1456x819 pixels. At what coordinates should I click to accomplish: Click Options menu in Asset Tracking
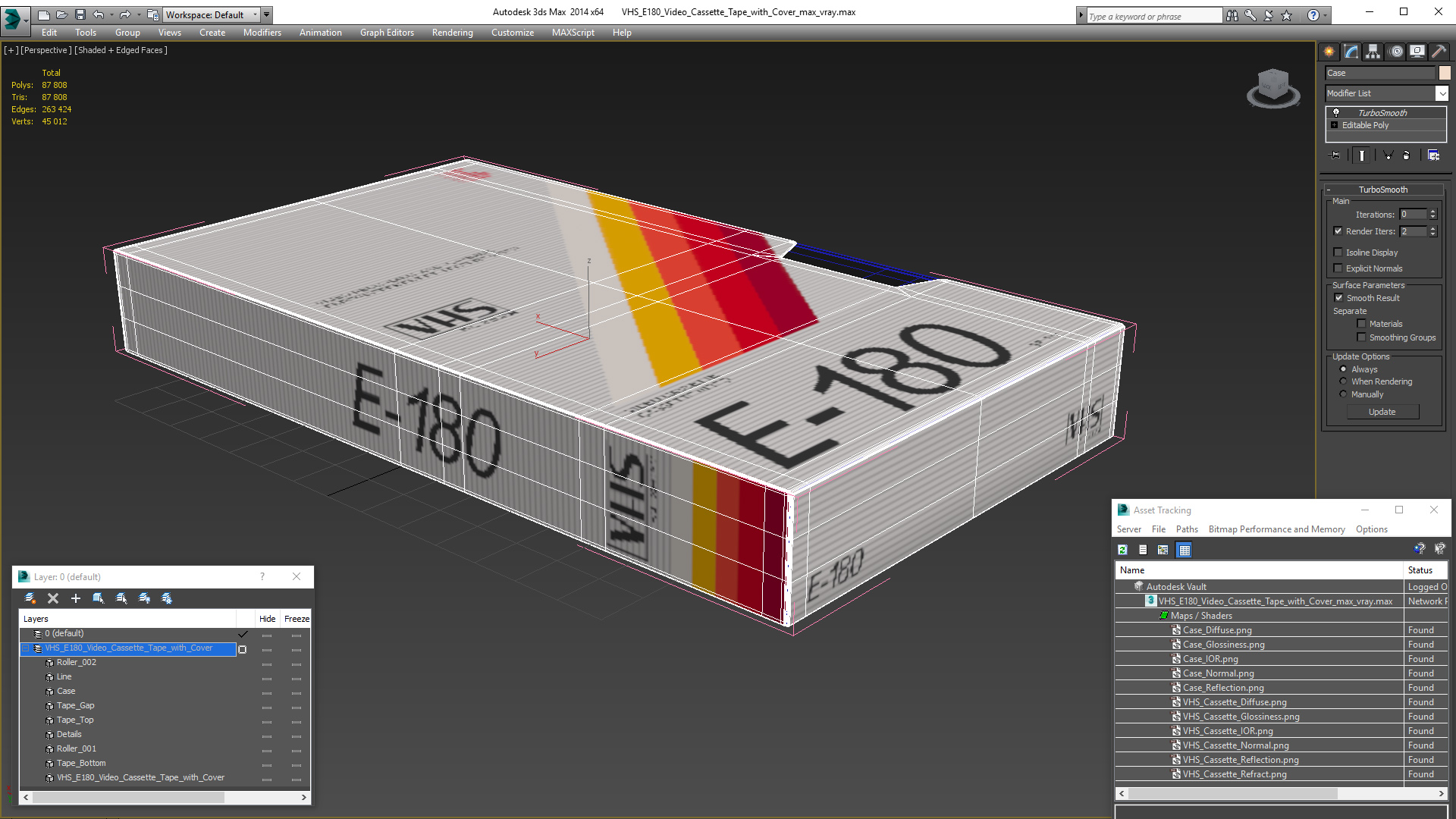coord(1371,529)
